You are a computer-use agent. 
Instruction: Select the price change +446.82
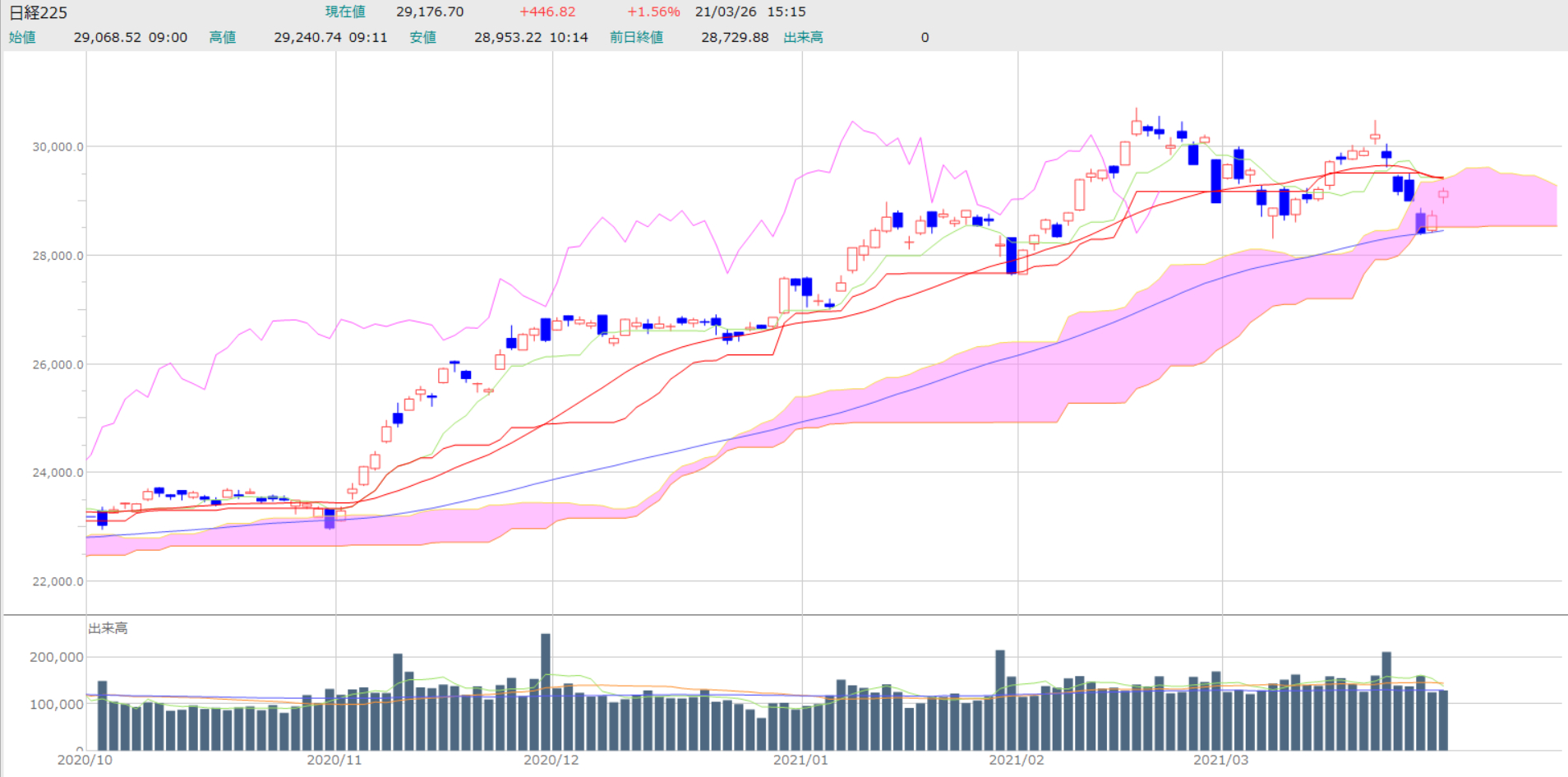coord(547,12)
